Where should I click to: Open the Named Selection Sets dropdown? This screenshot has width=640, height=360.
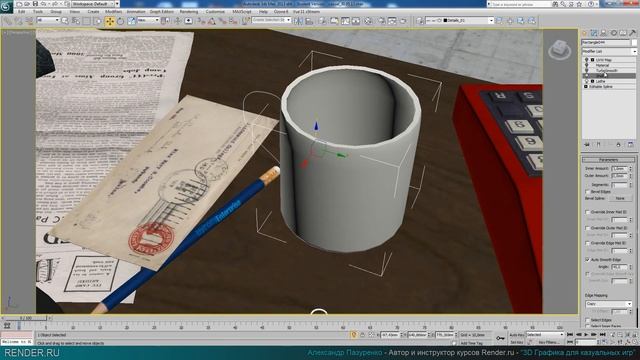pos(271,20)
